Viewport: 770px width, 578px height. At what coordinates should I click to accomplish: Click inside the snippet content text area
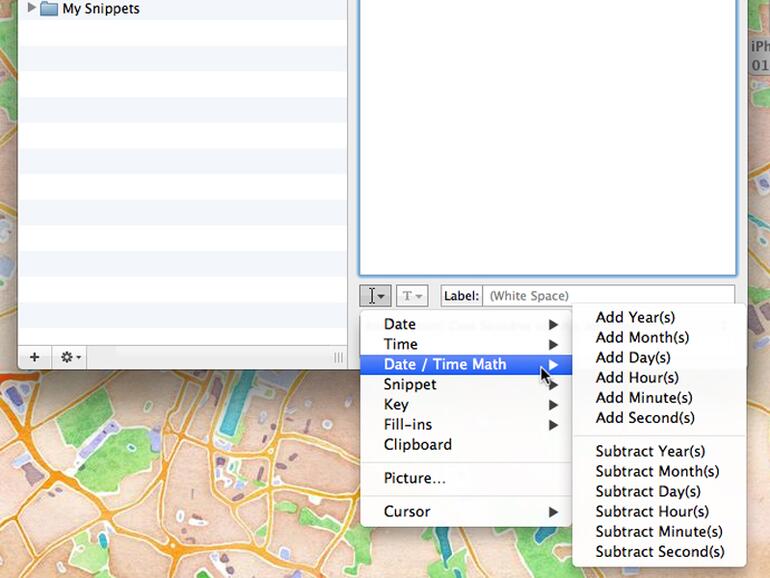547,140
